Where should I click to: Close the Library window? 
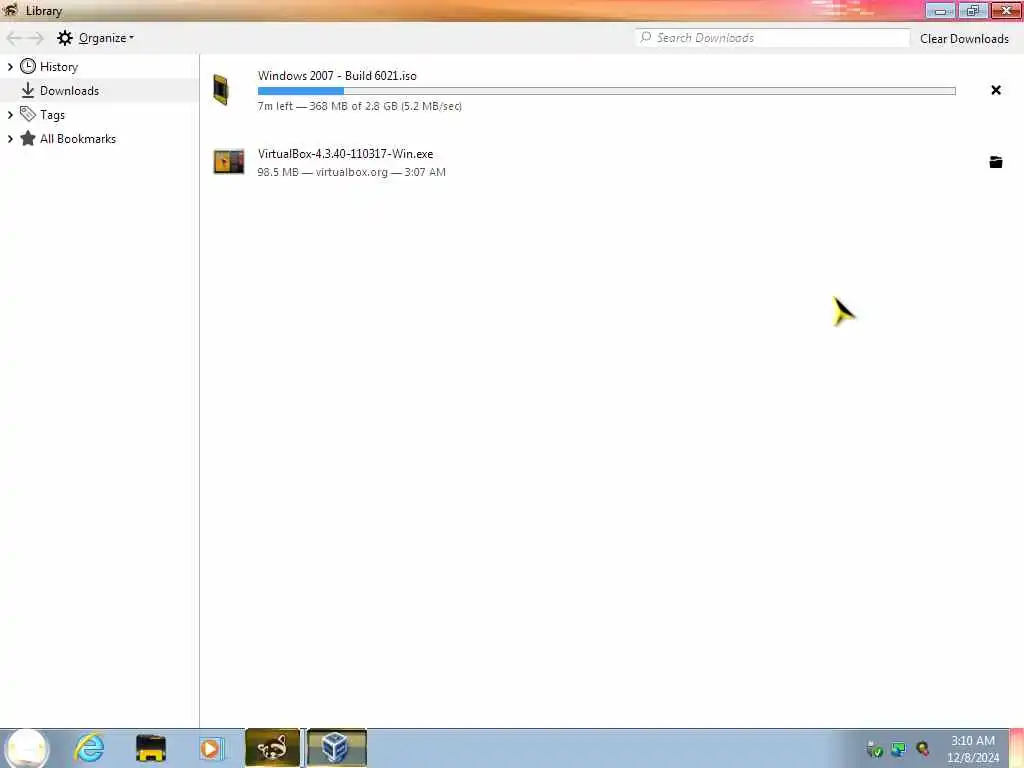tap(1006, 10)
